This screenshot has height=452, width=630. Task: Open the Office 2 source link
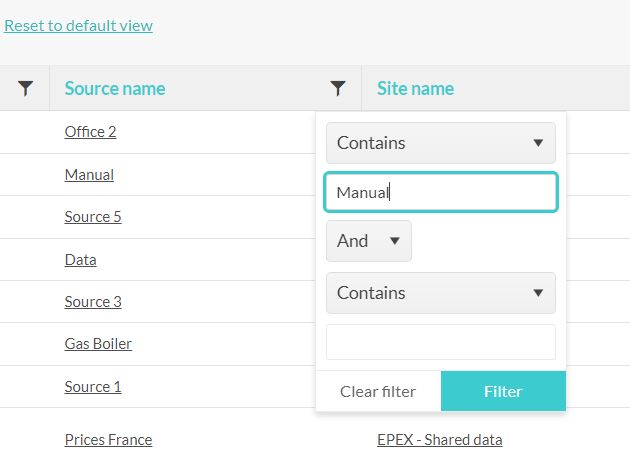point(90,132)
